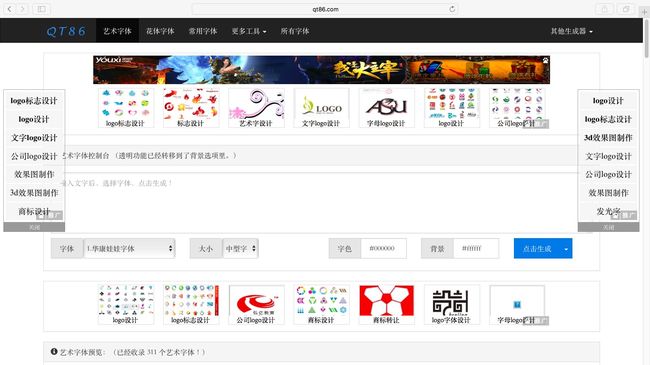This screenshot has height=365, width=650.
Task: Click the blue 点击生成 button
Action: 537,248
